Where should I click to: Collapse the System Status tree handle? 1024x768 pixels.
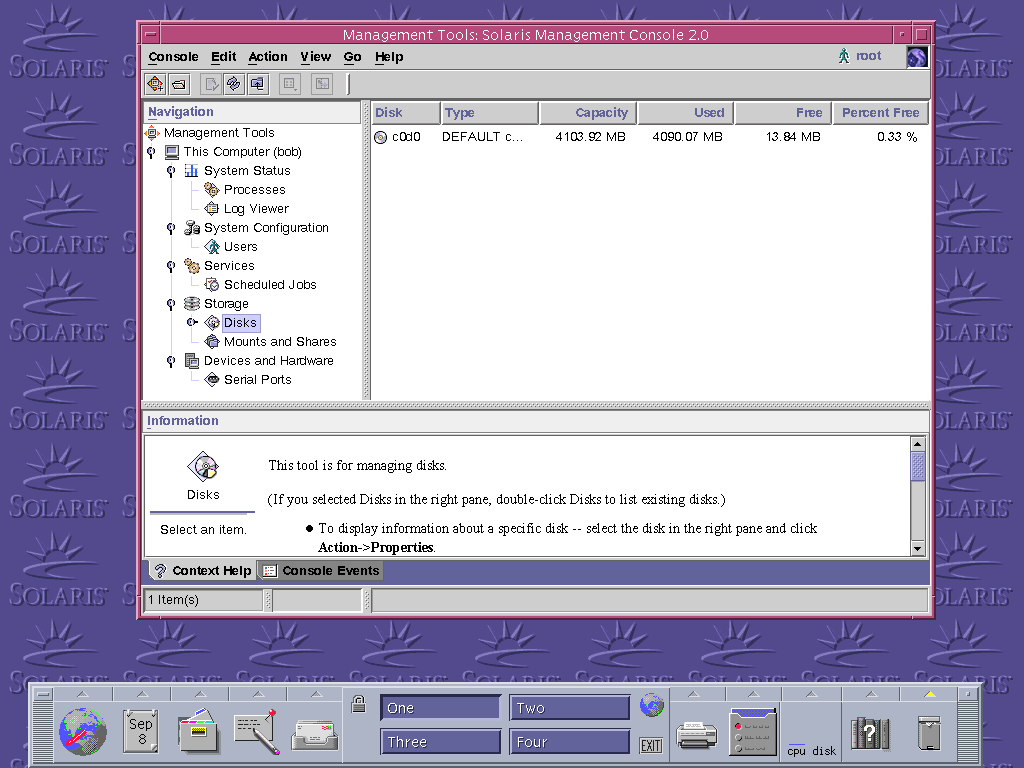point(171,171)
